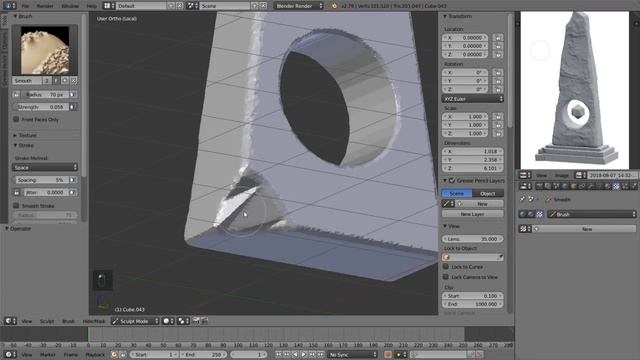Open the Properties editor type icon
This screenshot has height=360, width=640.
tap(525, 186)
